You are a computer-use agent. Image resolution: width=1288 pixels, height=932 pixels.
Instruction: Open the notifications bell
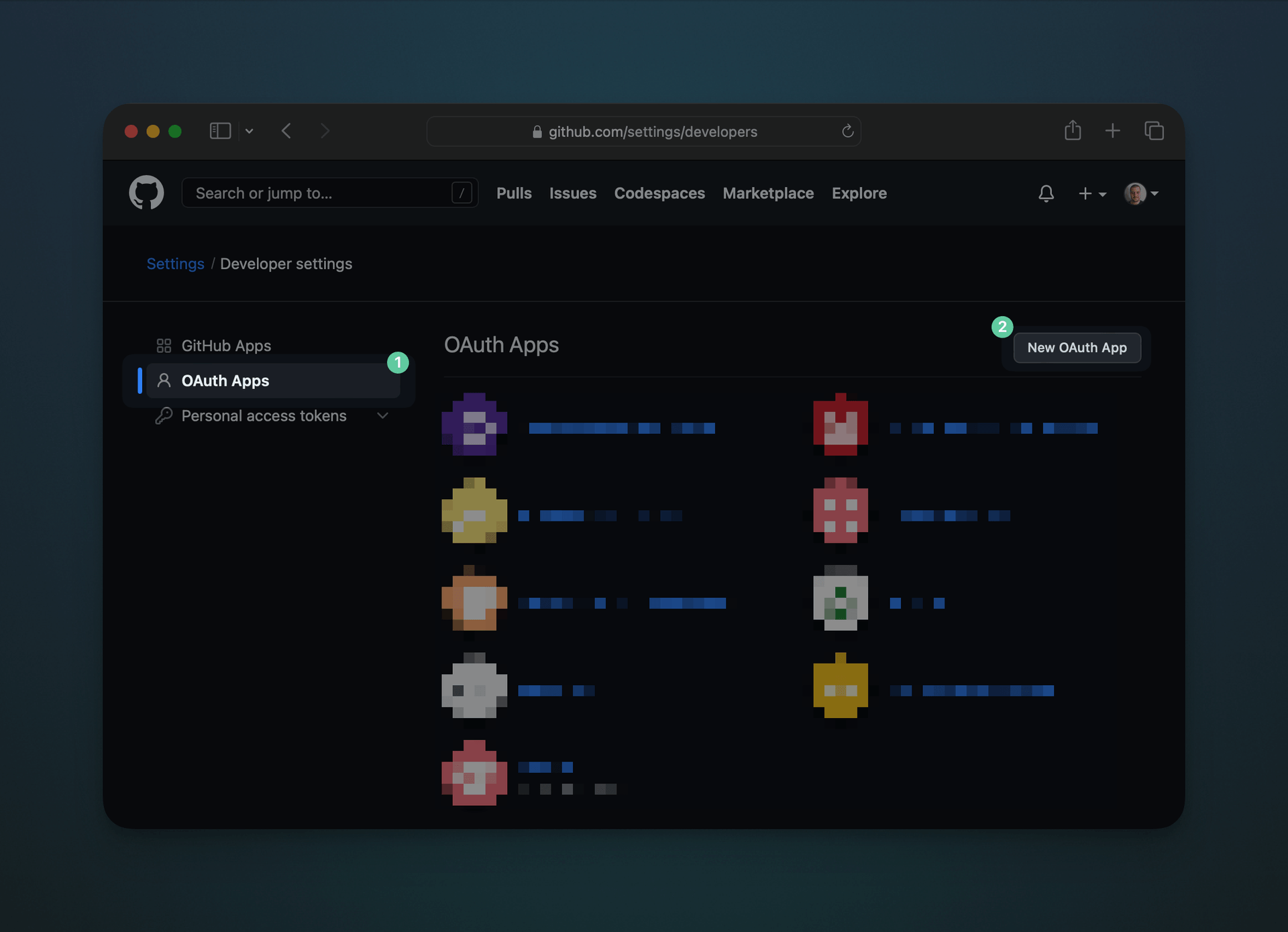[x=1046, y=194]
